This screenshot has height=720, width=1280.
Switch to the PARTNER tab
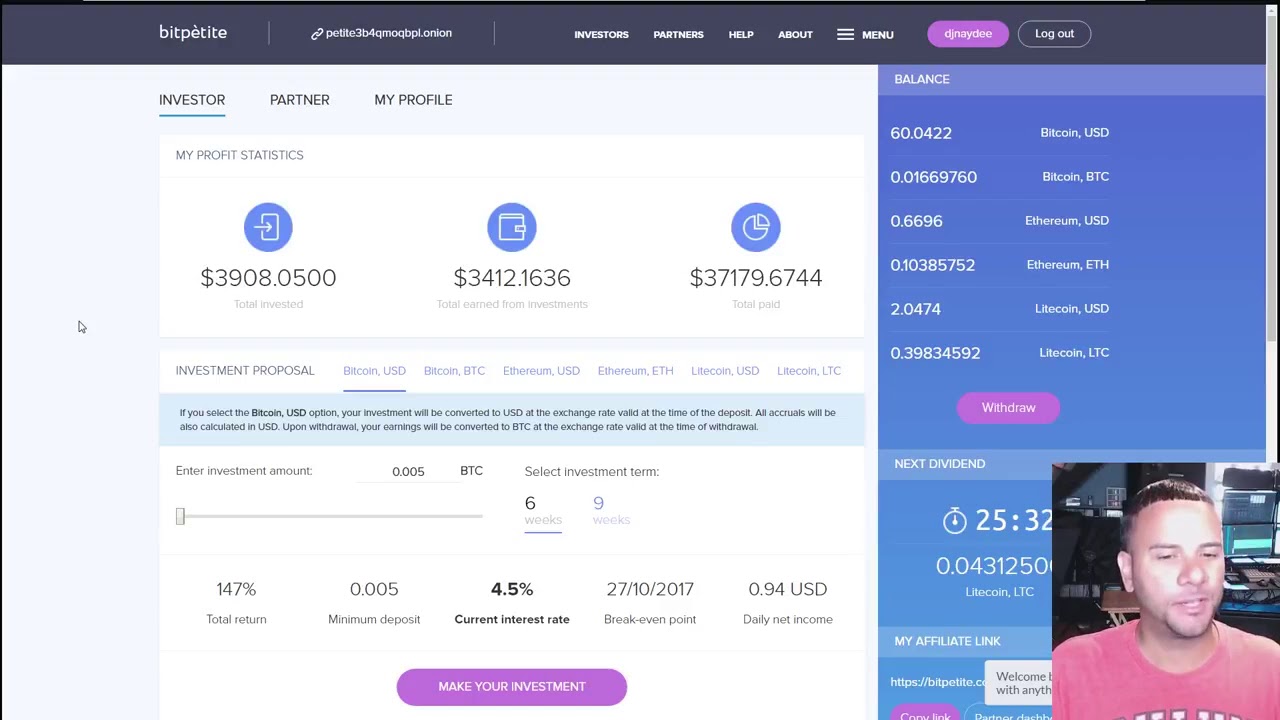[299, 100]
